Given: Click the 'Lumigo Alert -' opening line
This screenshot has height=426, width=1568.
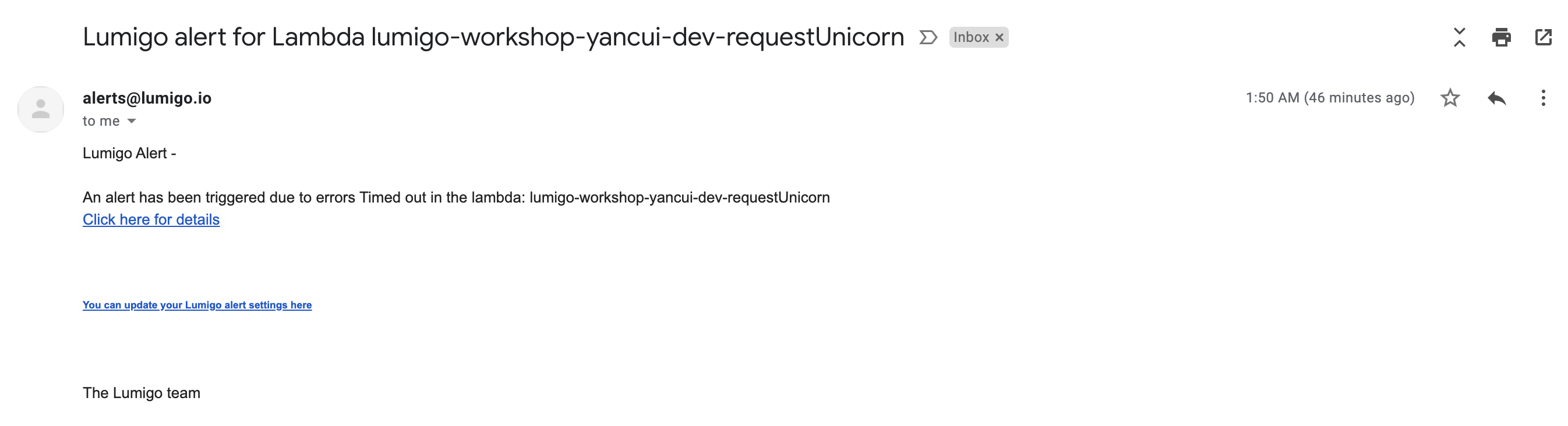Looking at the screenshot, I should [129, 154].
